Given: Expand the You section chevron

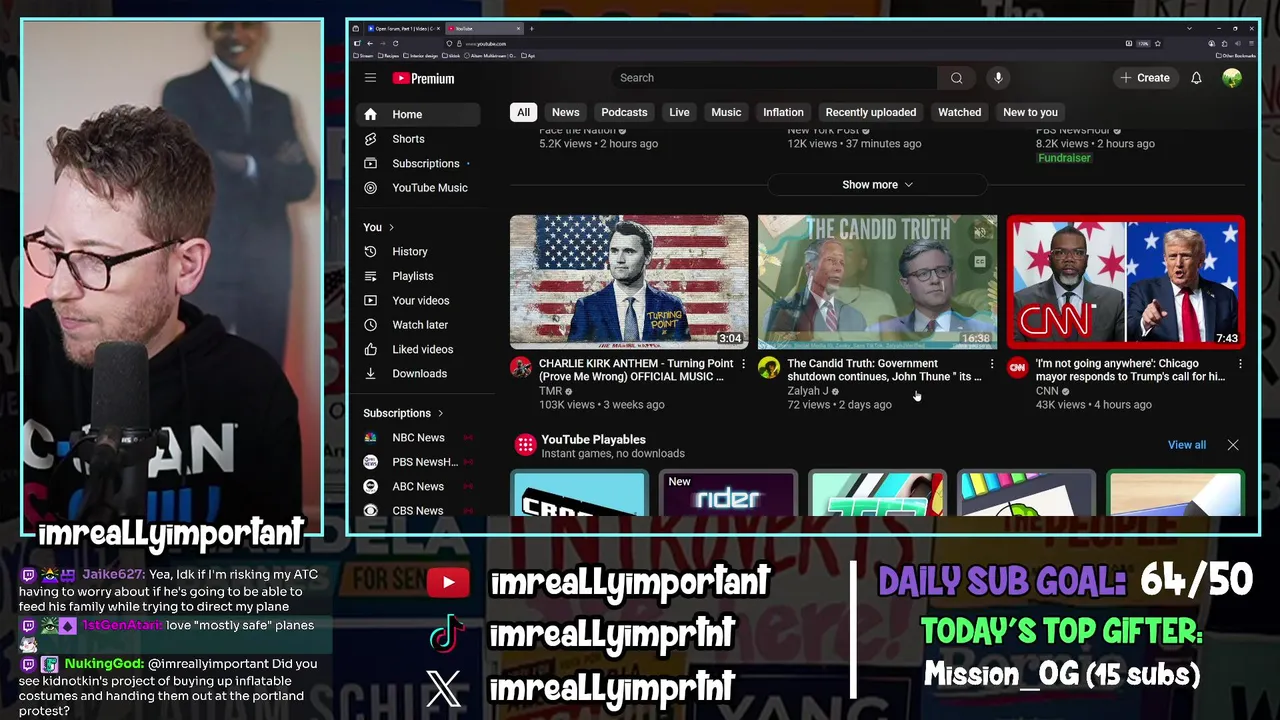Looking at the screenshot, I should coord(391,227).
